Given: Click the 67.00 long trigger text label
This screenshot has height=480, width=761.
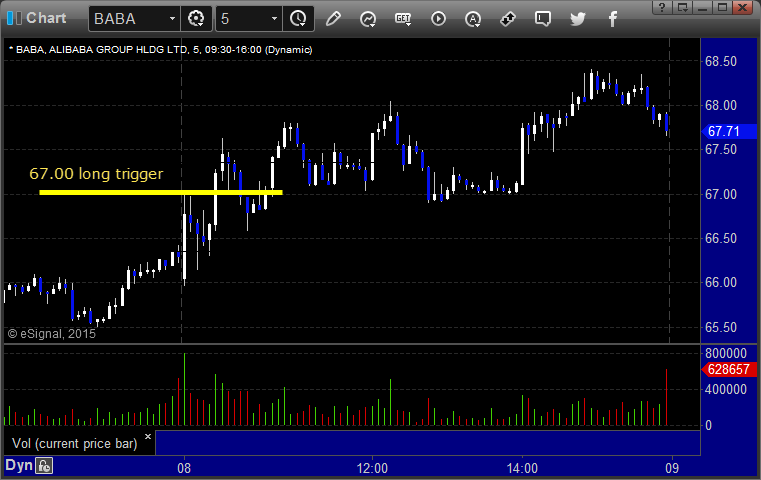Looking at the screenshot, I should 96,174.
